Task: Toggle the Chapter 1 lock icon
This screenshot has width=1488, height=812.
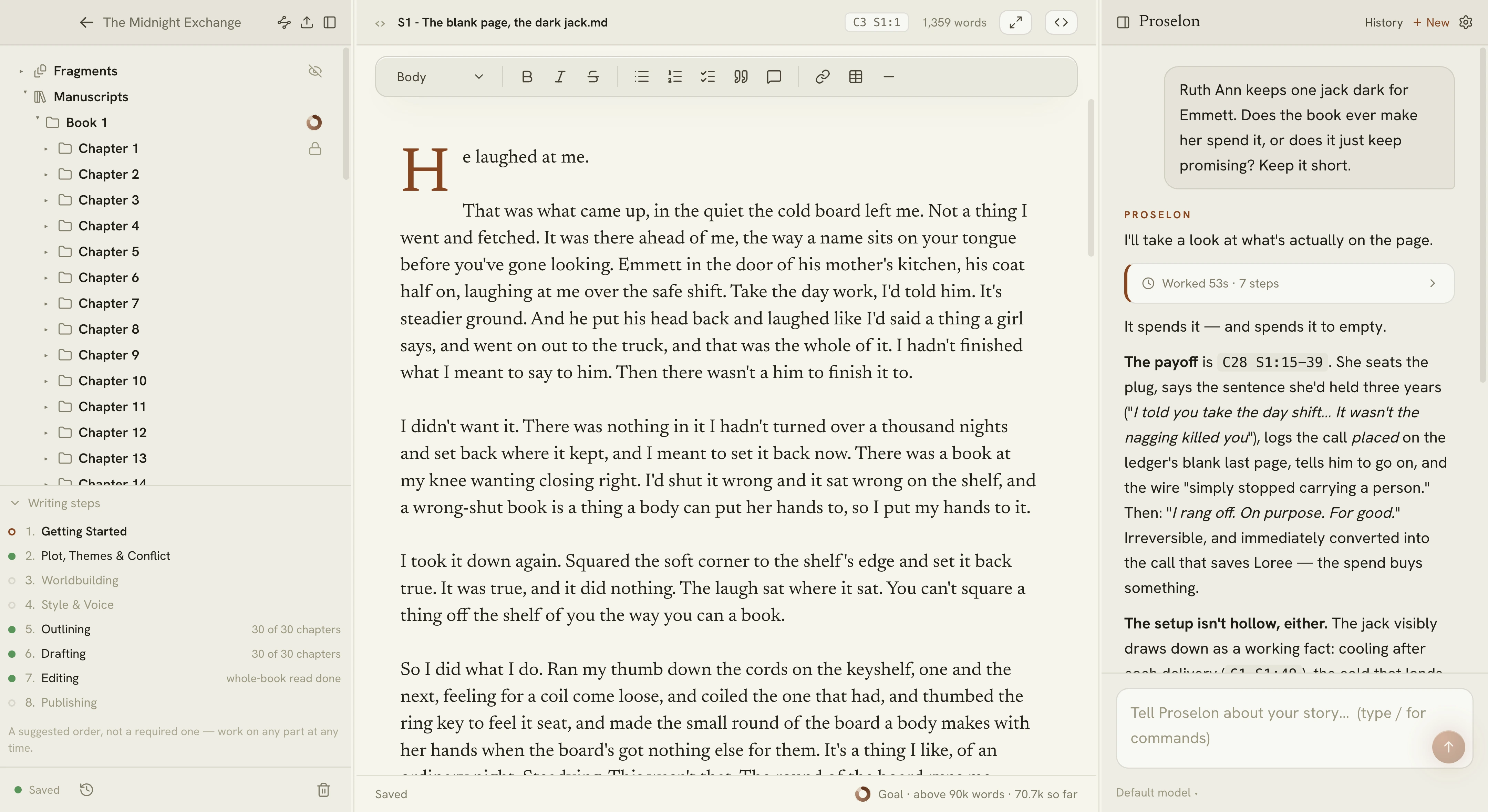Action: pyautogui.click(x=315, y=148)
